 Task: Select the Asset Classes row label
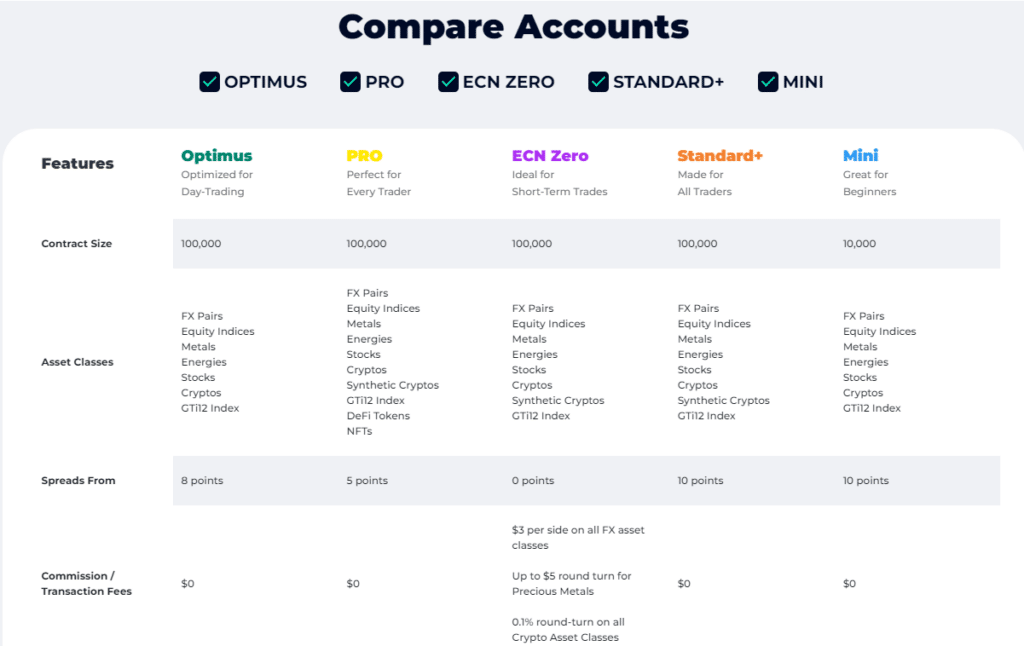tap(77, 362)
